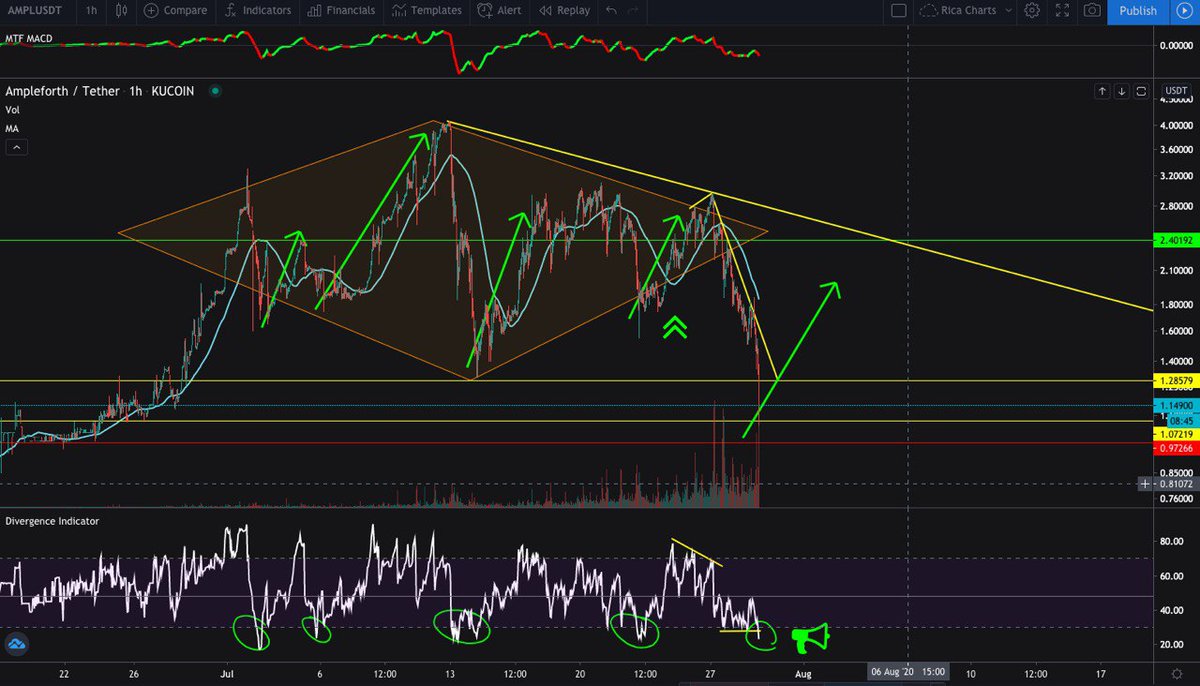Redo the last chart action
The height and width of the screenshot is (686, 1200).
click(633, 11)
